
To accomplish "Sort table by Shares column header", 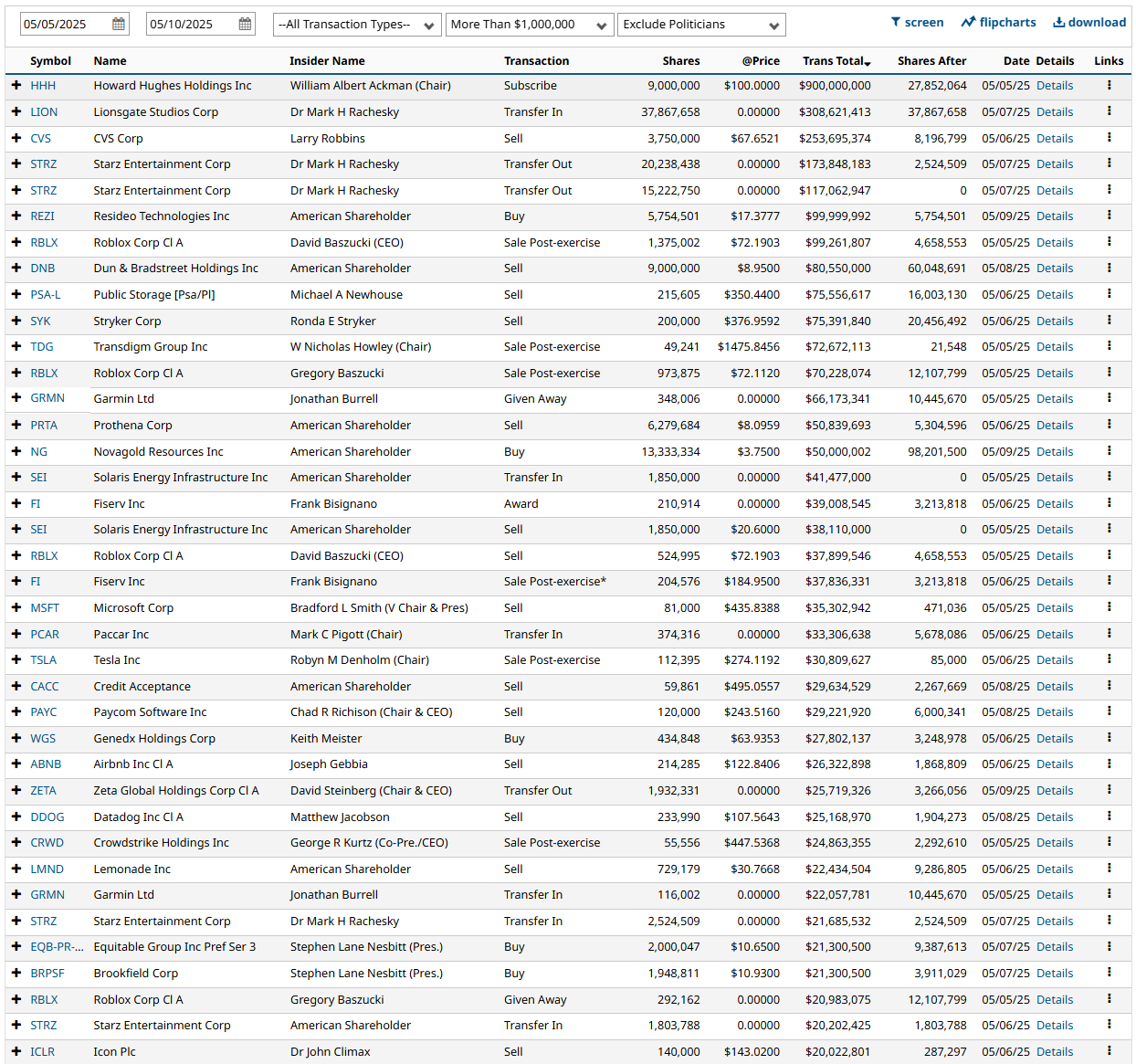I will [x=681, y=61].
